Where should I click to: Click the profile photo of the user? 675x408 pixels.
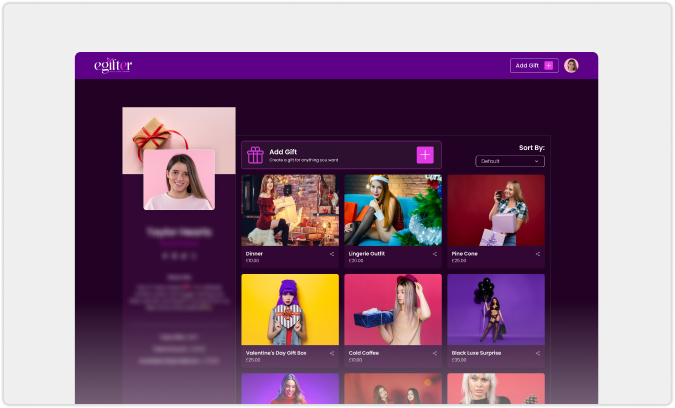tap(179, 180)
